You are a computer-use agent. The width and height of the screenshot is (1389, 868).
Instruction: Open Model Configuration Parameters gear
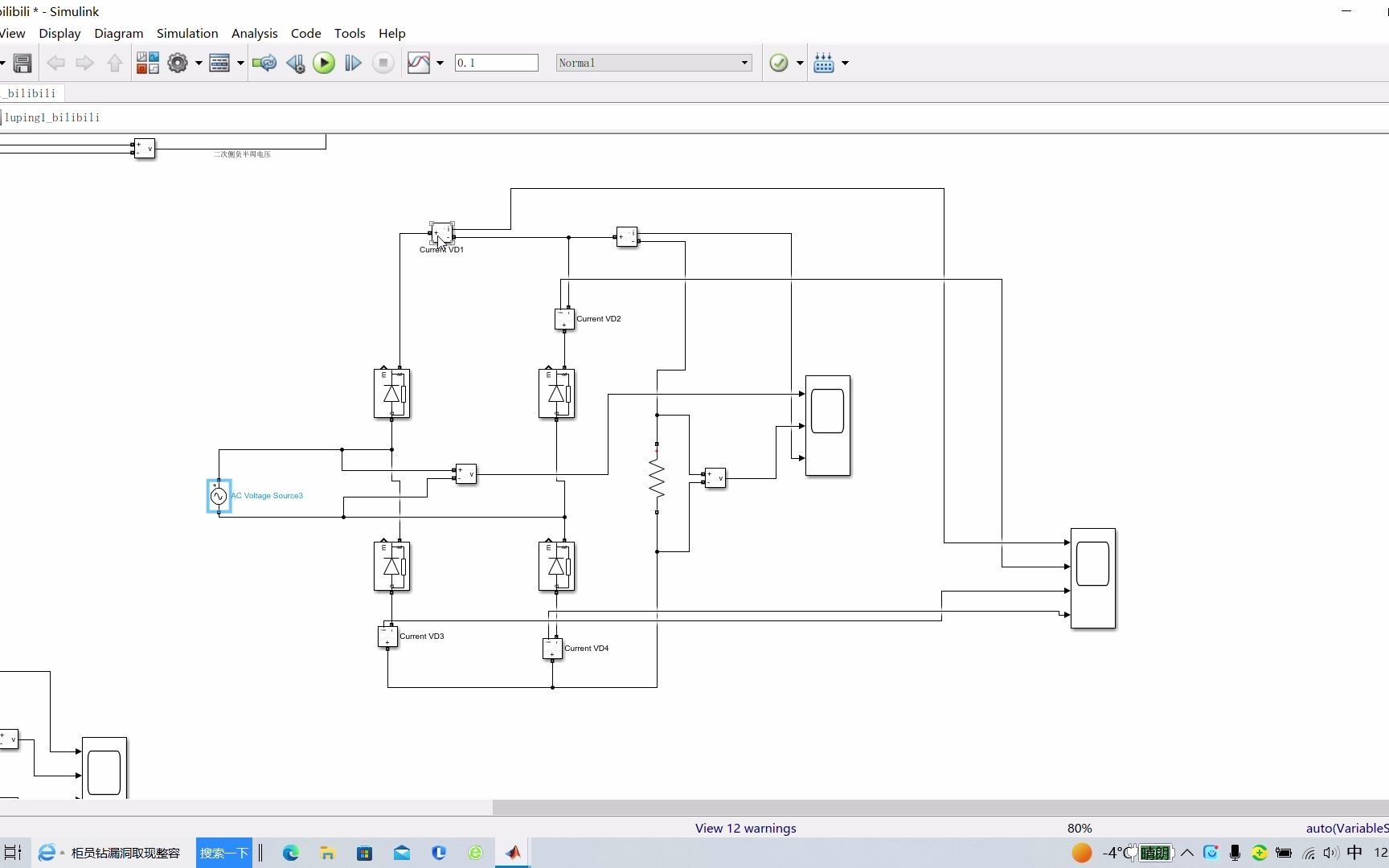(x=178, y=63)
